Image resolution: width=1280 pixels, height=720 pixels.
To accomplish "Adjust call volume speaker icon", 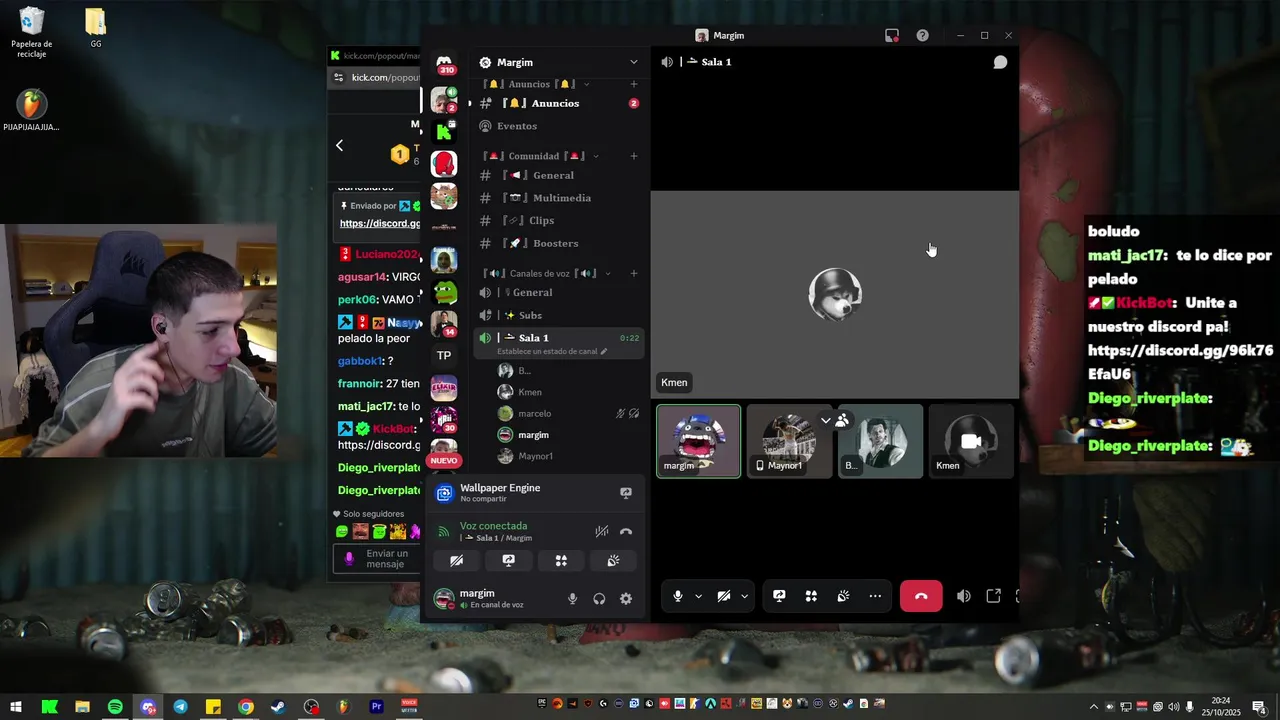I will coord(963,596).
